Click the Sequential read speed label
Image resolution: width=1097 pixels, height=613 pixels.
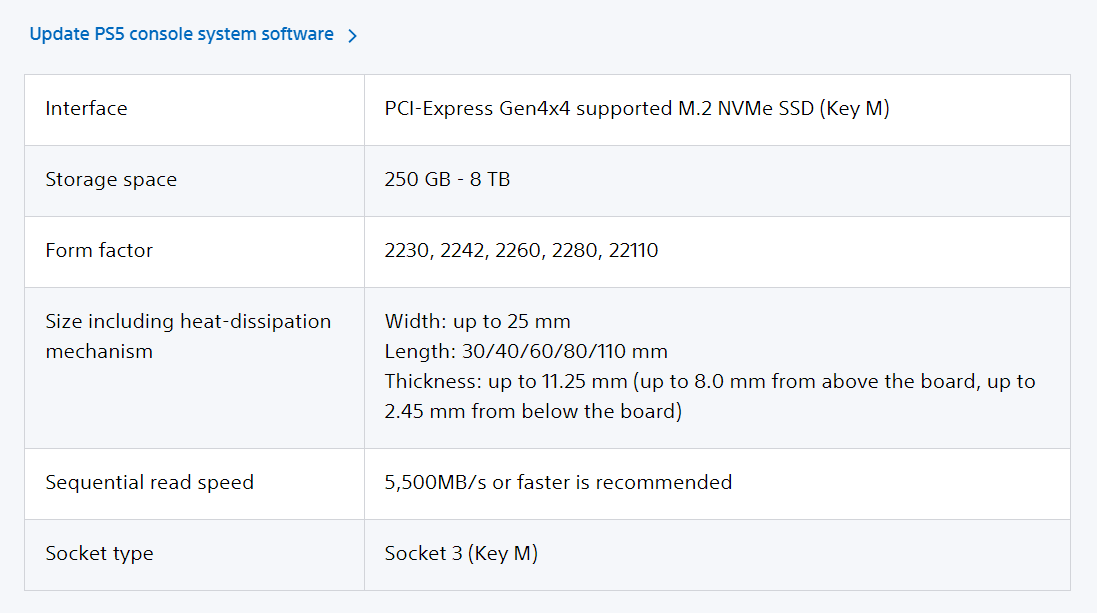pos(149,482)
